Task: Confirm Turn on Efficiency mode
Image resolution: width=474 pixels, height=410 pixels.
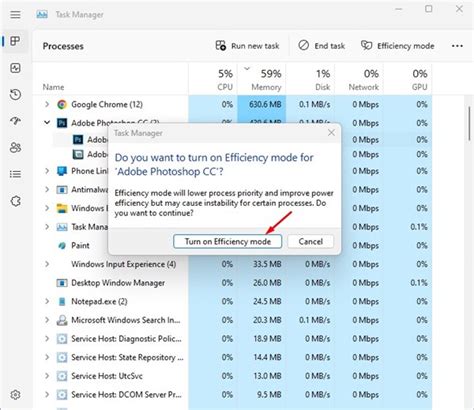Action: 228,241
